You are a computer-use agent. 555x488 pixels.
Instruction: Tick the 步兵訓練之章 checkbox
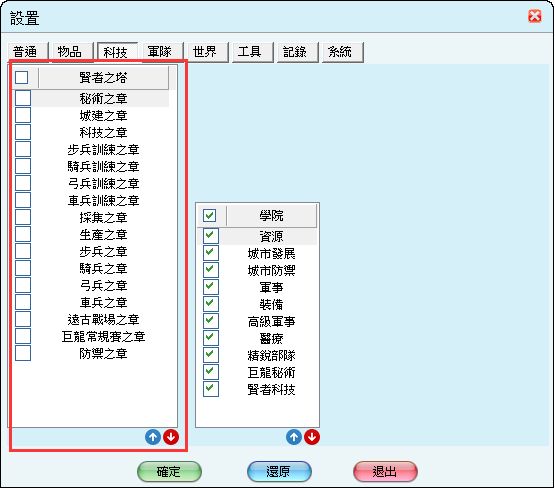[23, 149]
